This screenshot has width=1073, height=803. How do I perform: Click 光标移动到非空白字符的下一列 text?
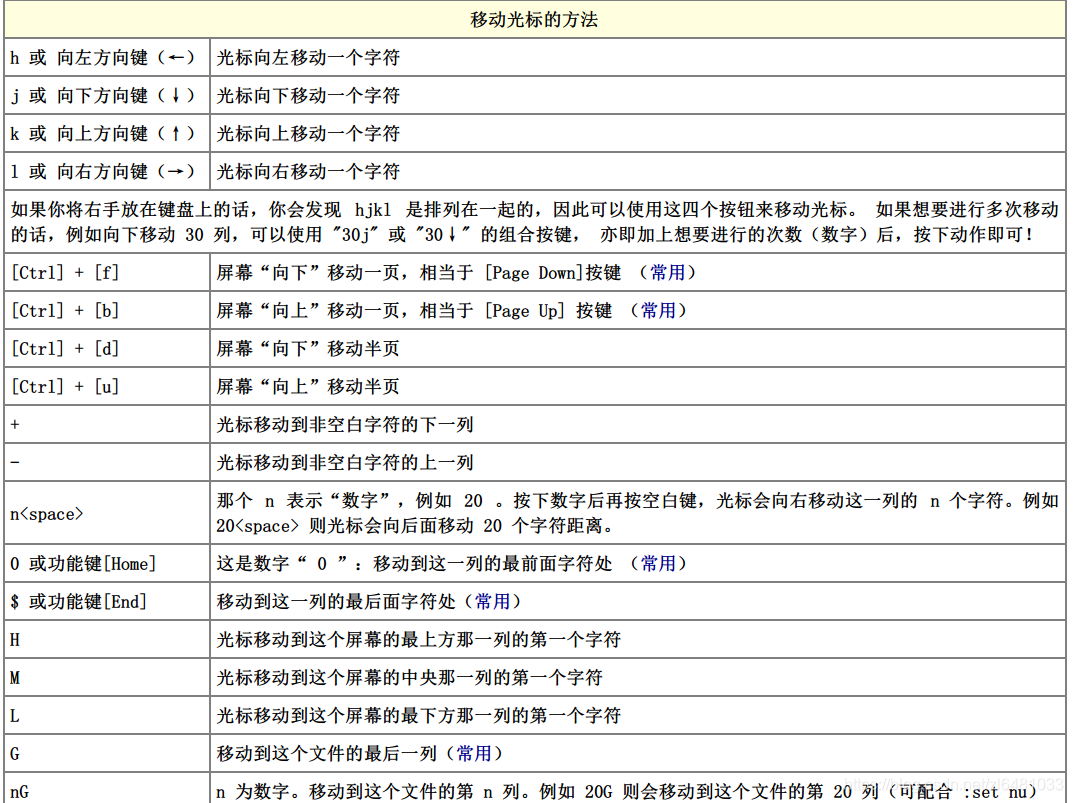(345, 424)
